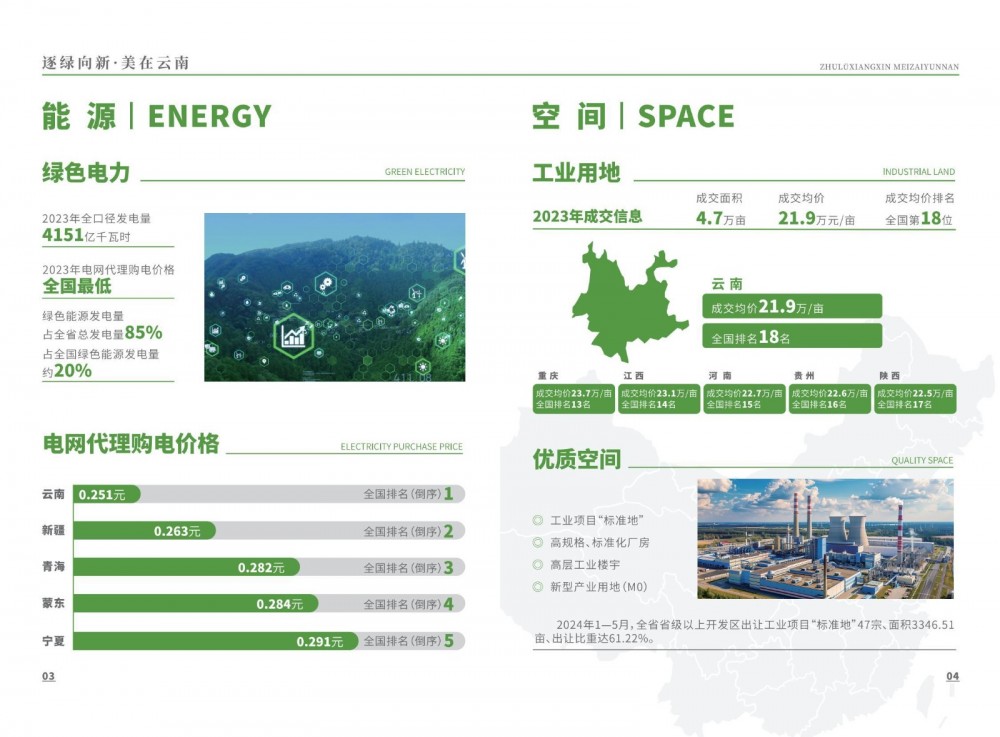
Task: Select the 高层工业楼宇 list item text
Action: pyautogui.click(x=585, y=564)
